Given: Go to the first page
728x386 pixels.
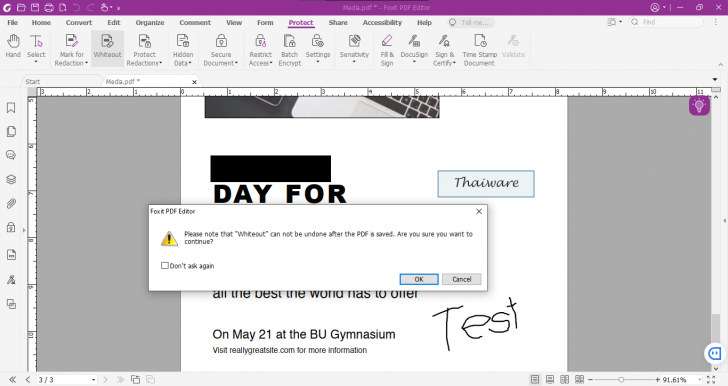Looking at the screenshot, I should pyautogui.click(x=13, y=379).
